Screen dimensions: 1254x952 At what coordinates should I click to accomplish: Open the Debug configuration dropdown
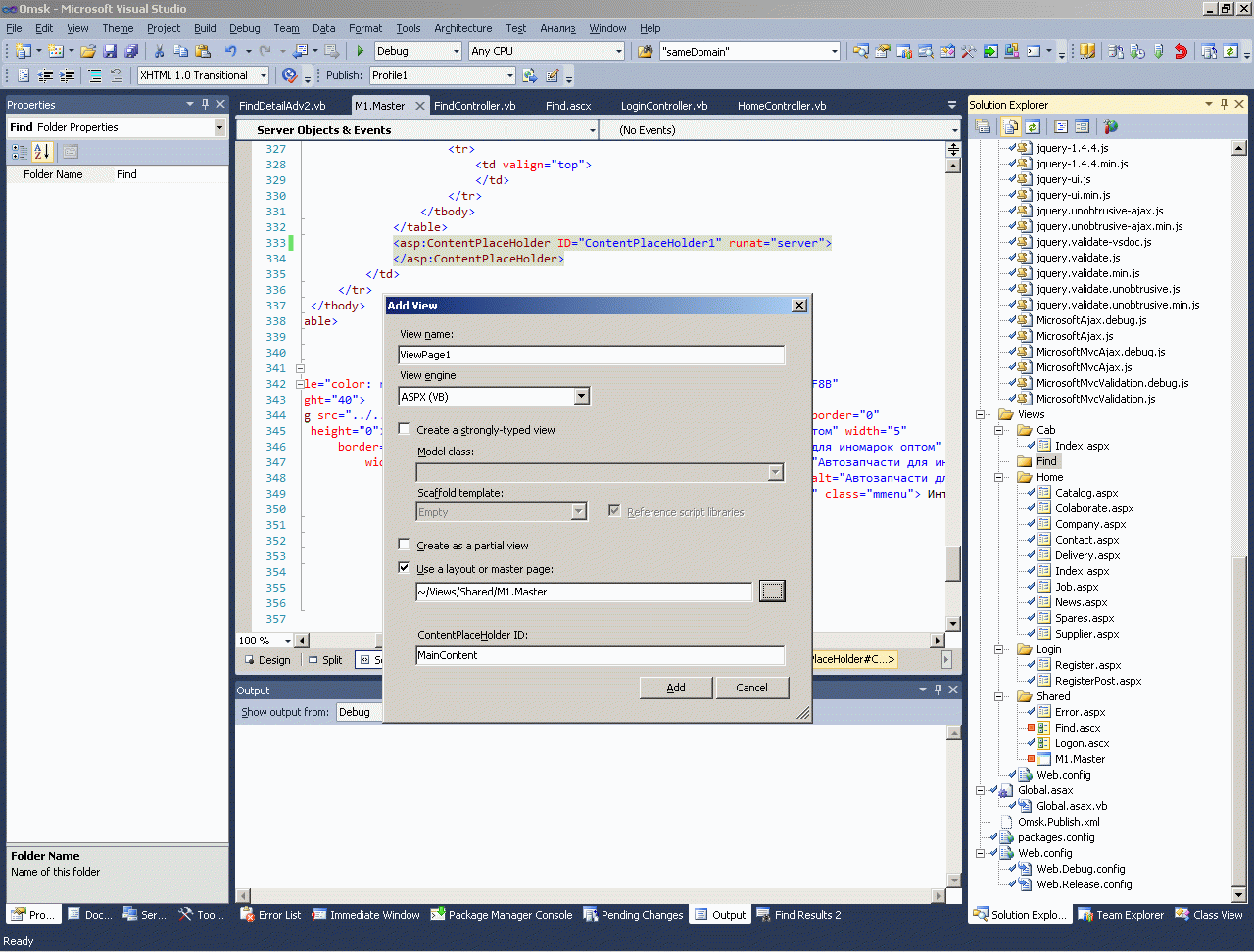pyautogui.click(x=456, y=51)
